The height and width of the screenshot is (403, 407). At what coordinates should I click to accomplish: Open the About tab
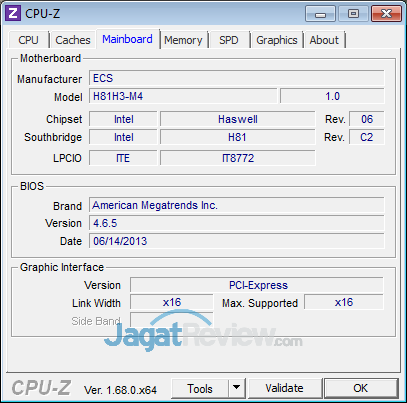pos(324,40)
